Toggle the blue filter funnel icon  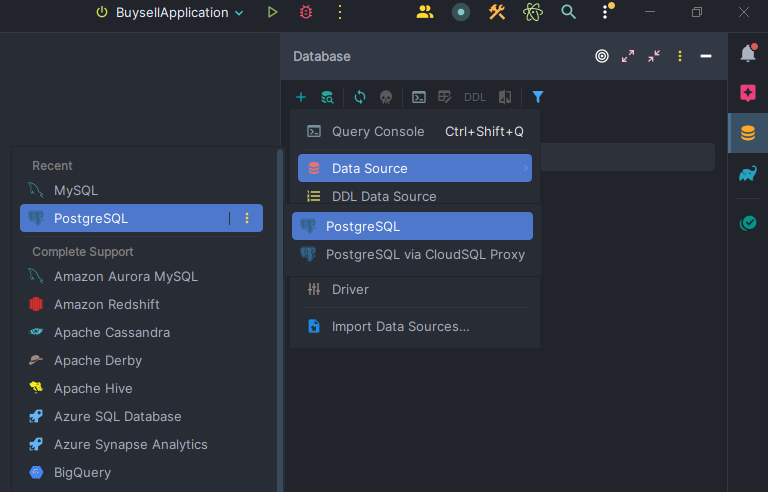tap(538, 97)
